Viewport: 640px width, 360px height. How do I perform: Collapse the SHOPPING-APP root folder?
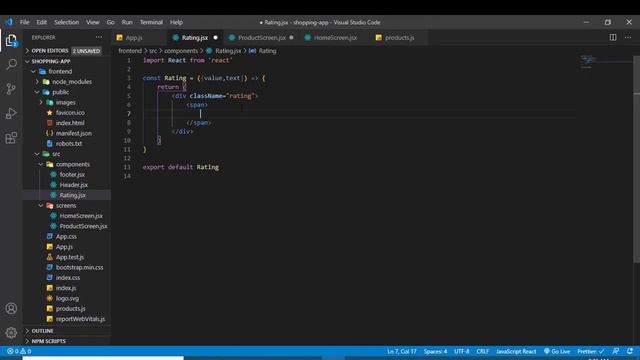(27, 61)
